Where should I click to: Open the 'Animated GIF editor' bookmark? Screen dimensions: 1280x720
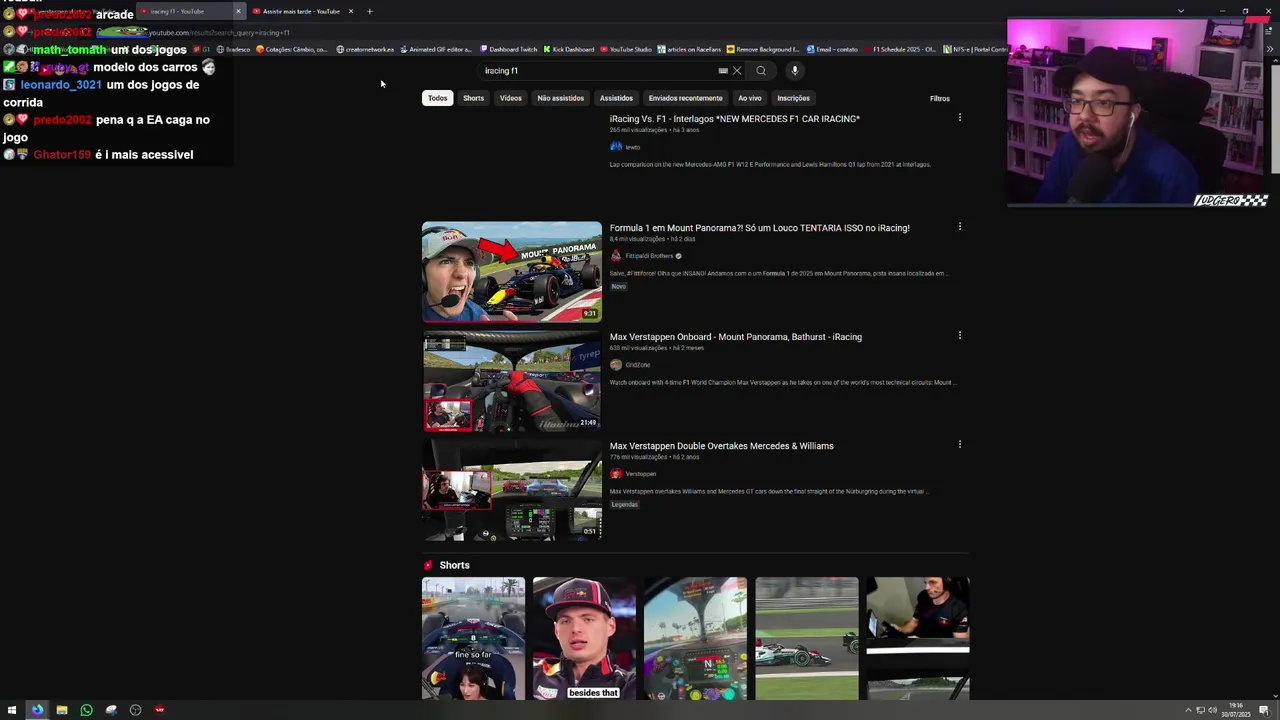coord(435,49)
